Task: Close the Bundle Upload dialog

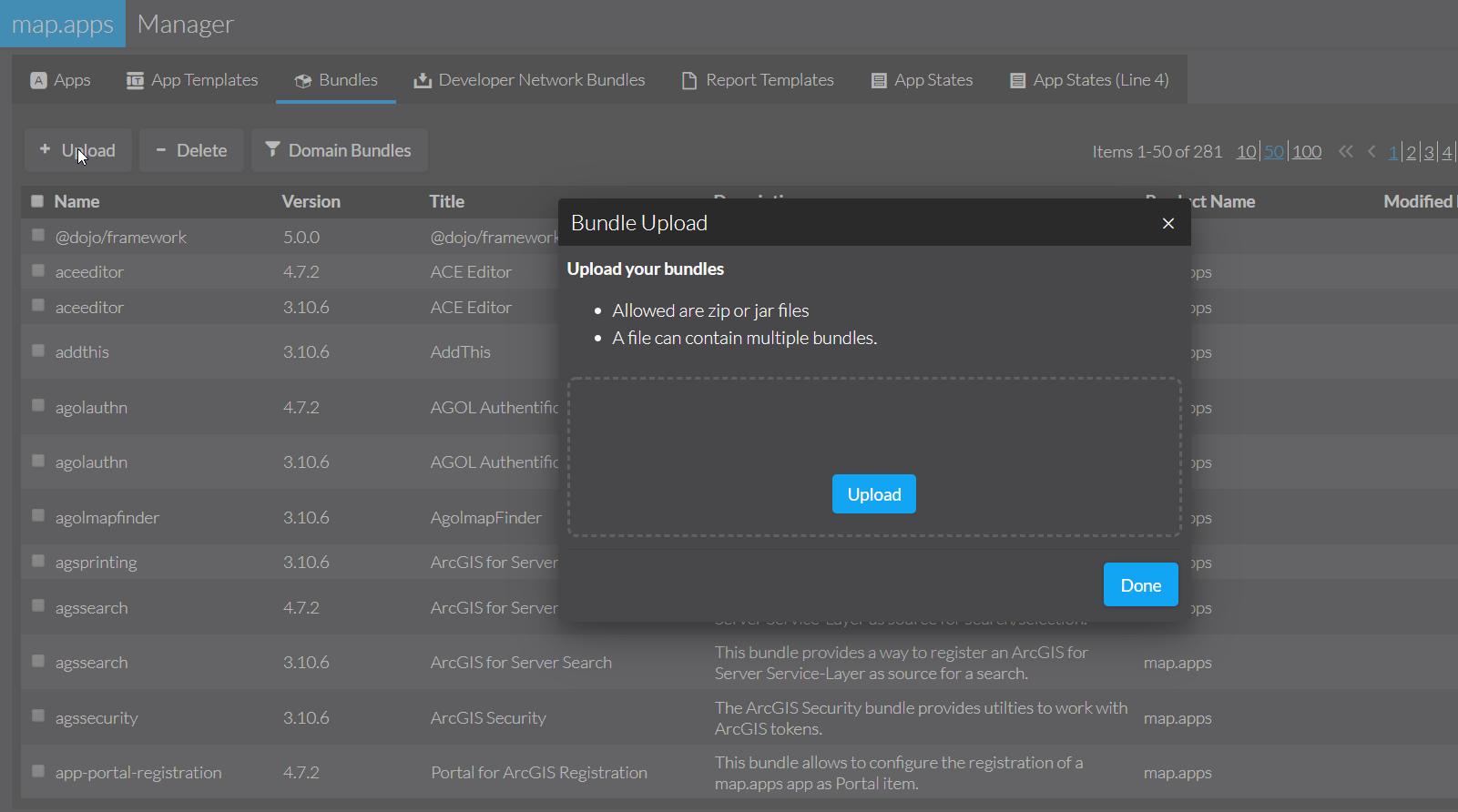Action: [1168, 223]
